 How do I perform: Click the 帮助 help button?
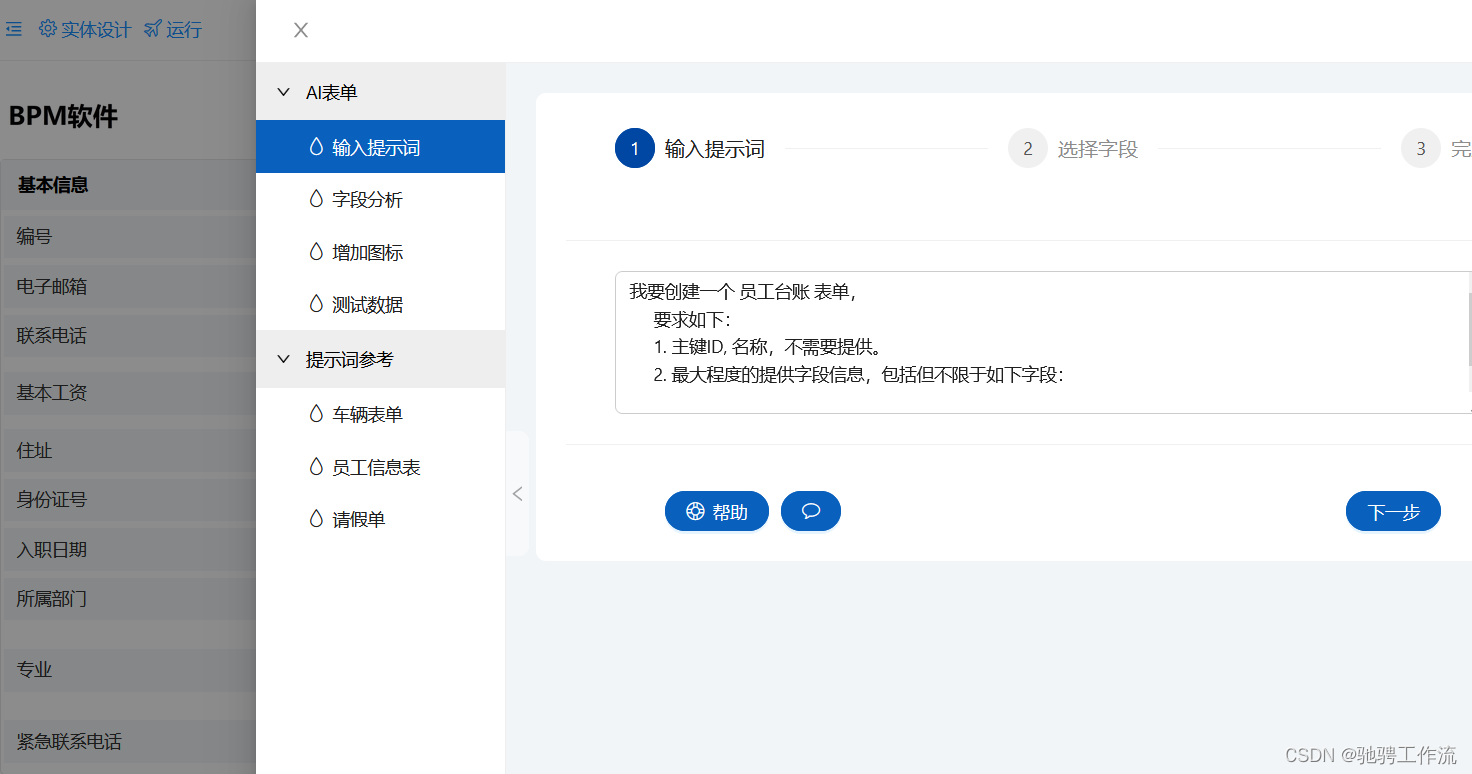pyautogui.click(x=717, y=511)
